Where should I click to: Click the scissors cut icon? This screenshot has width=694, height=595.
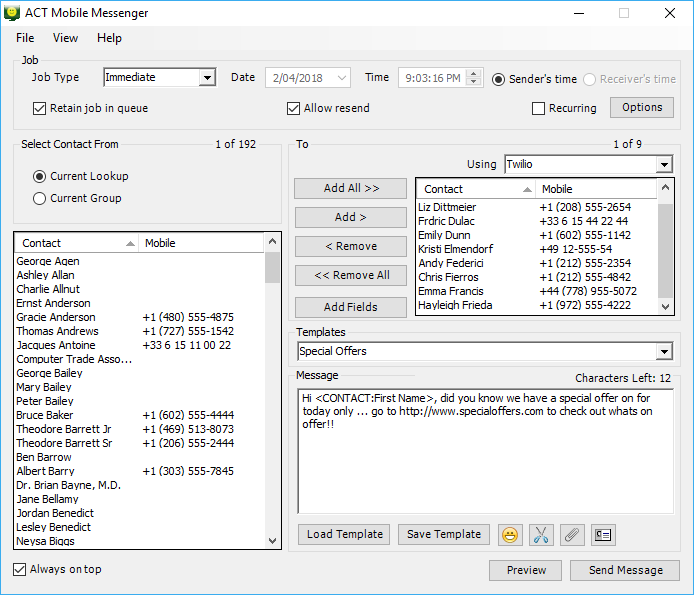click(x=541, y=535)
